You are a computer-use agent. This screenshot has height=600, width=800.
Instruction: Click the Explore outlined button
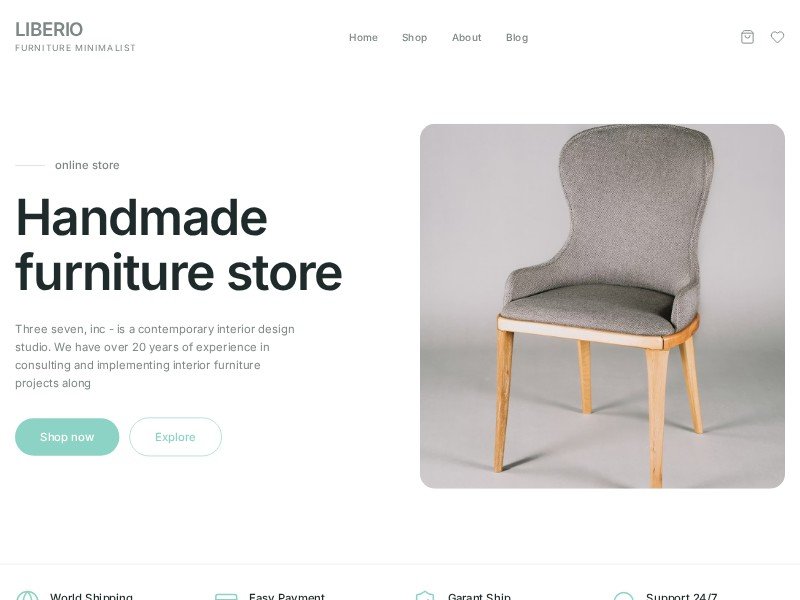tap(176, 437)
